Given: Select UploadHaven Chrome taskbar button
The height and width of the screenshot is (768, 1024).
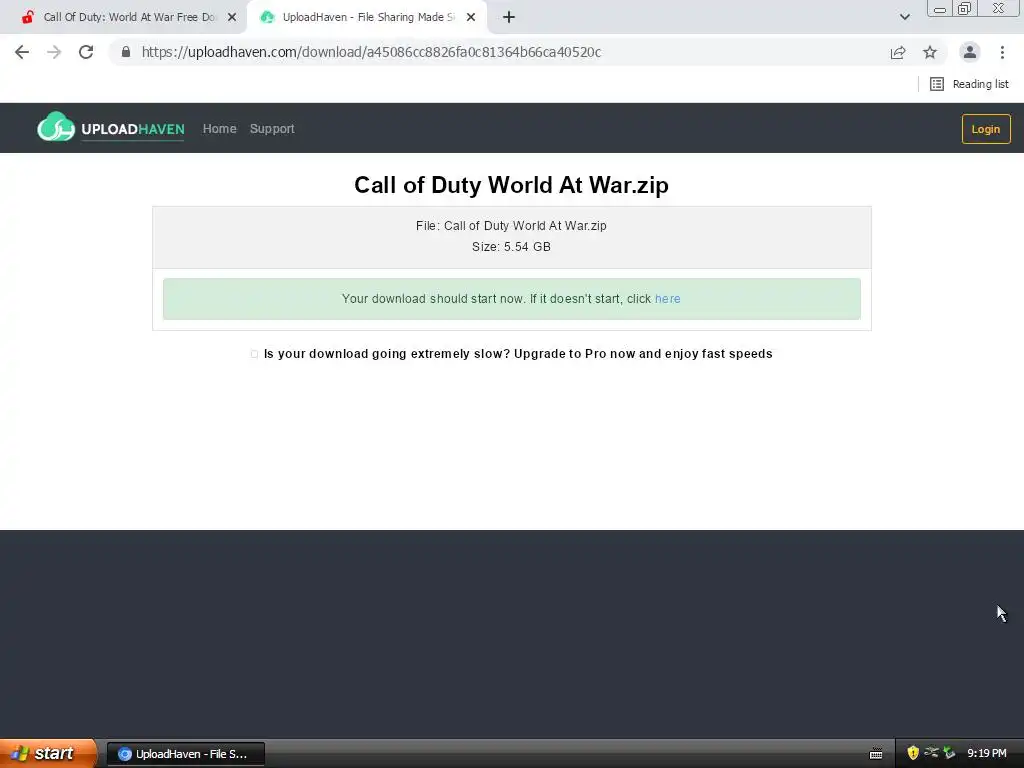Looking at the screenshot, I should click(186, 754).
